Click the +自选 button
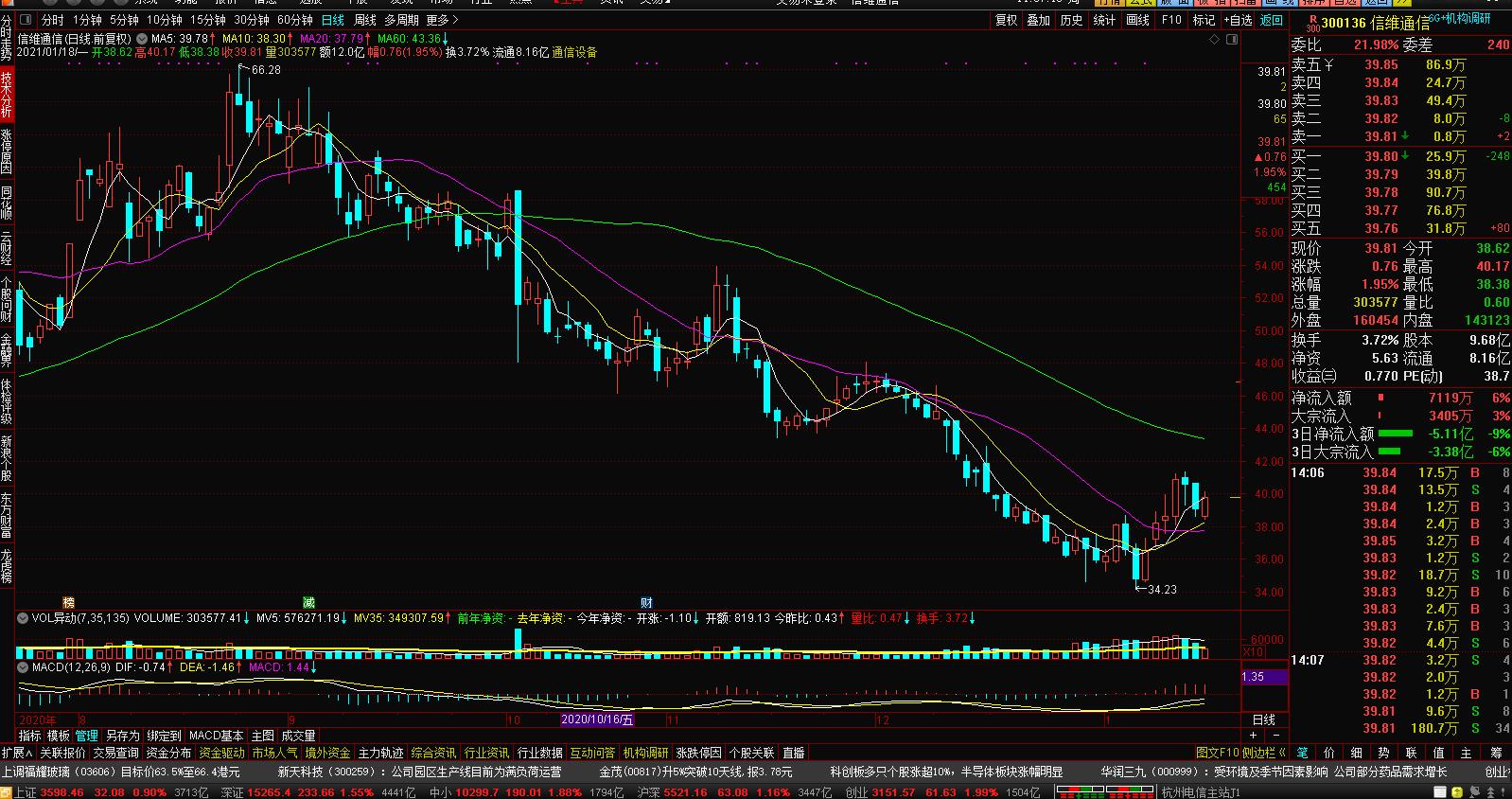The width and height of the screenshot is (1512, 799). 1238,20
